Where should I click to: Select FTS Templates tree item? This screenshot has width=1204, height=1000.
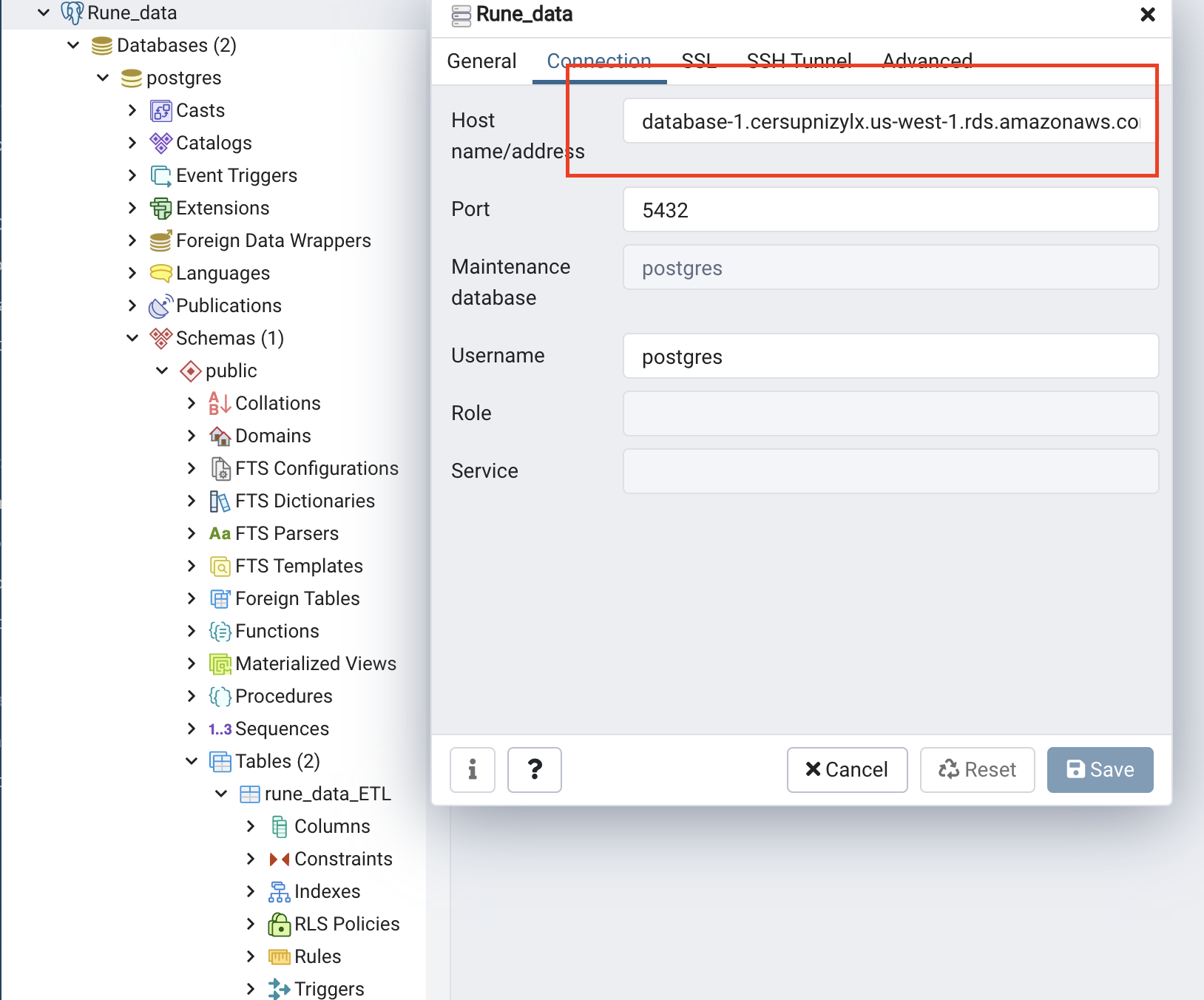299,567
